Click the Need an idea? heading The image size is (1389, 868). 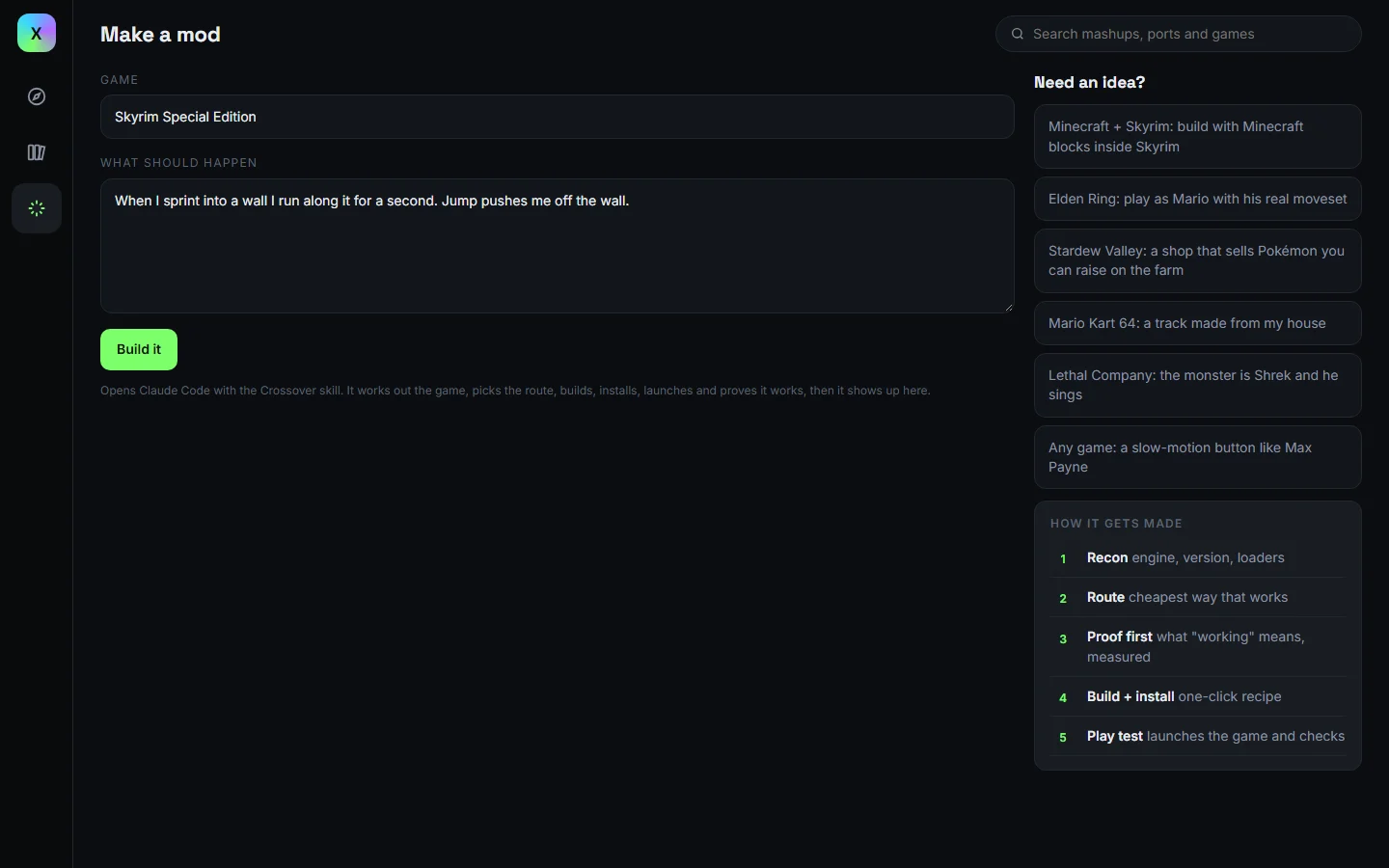[x=1089, y=83]
